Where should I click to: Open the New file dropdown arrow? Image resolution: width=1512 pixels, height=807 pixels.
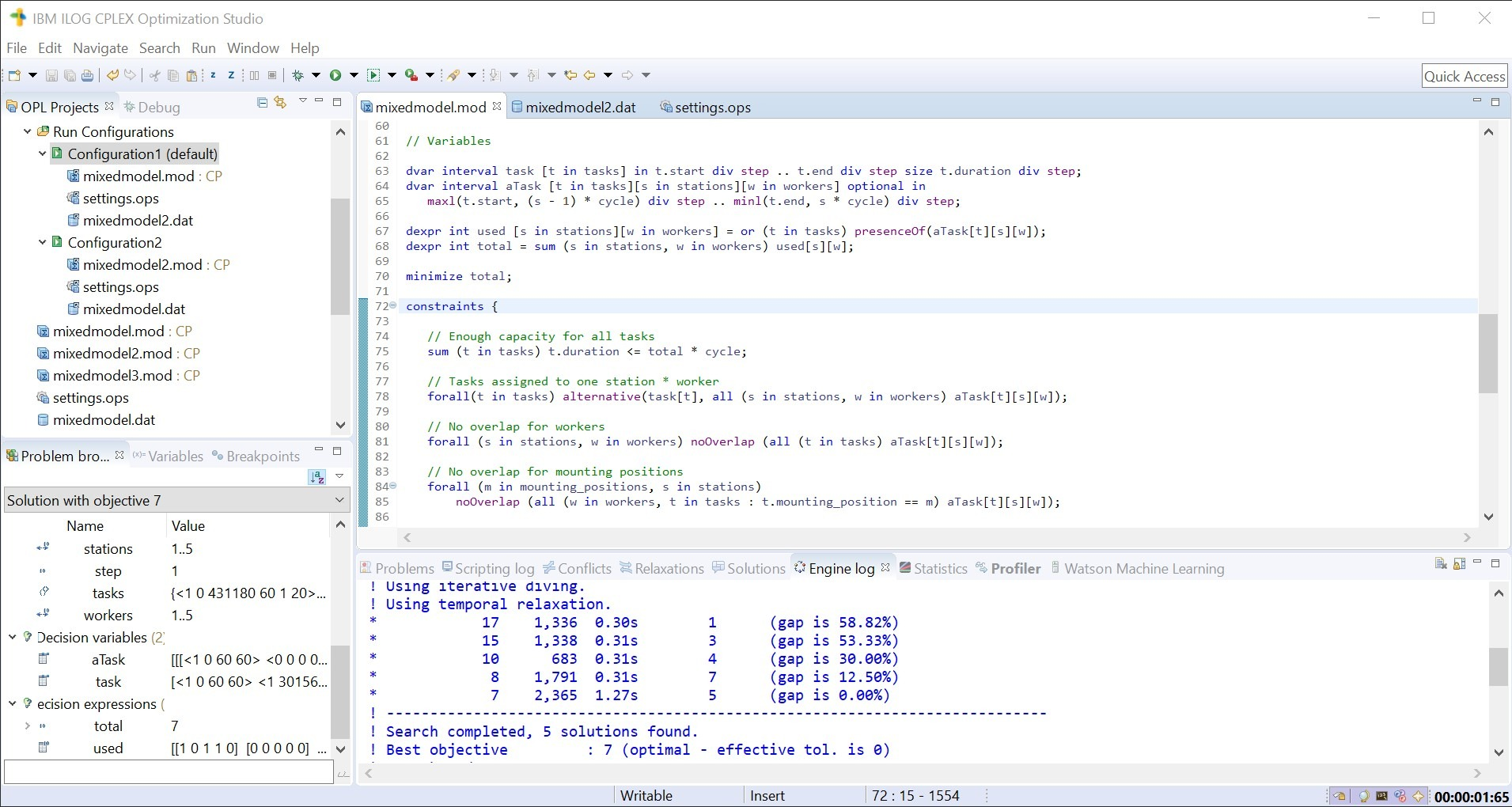[x=32, y=75]
